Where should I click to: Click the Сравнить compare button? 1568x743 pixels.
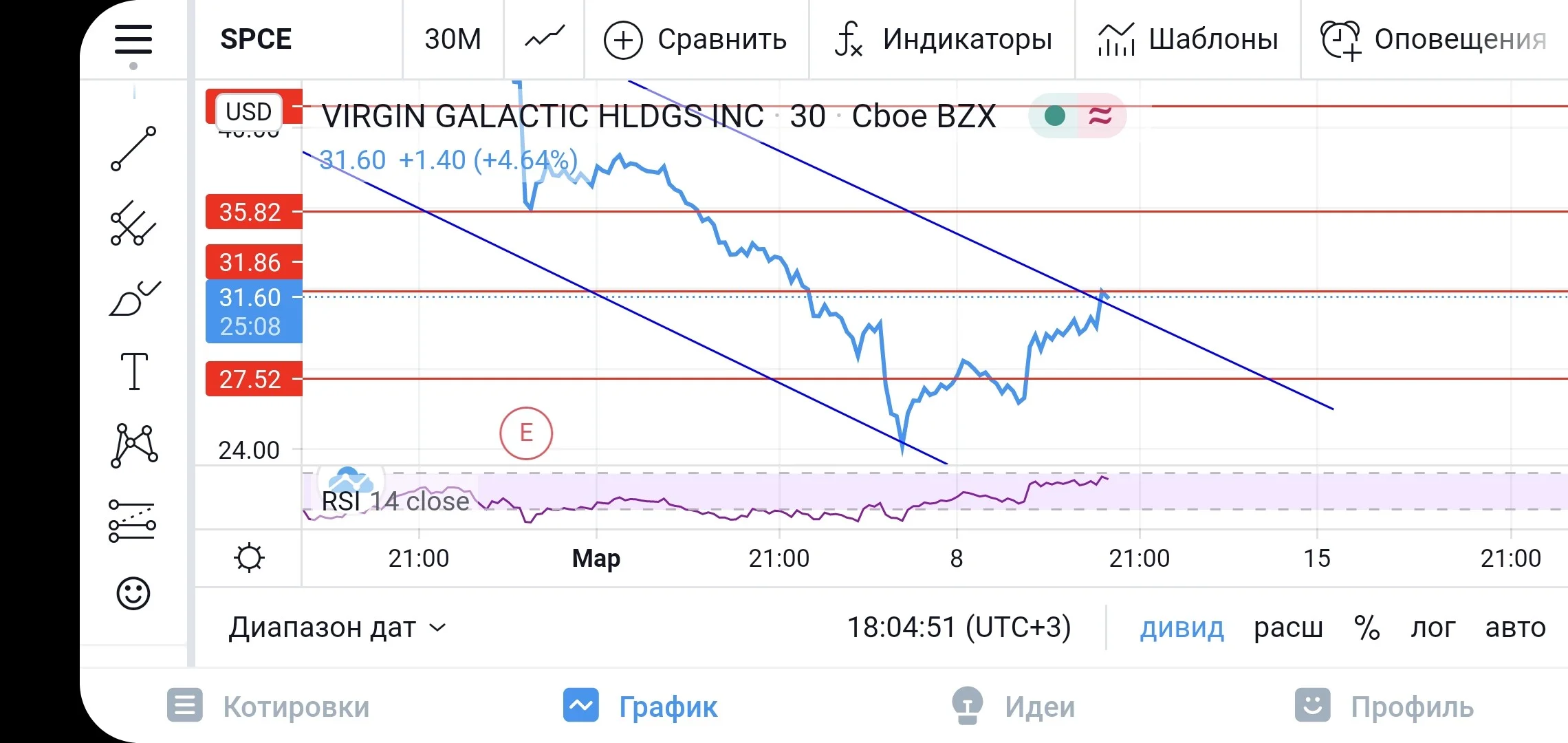(x=695, y=39)
